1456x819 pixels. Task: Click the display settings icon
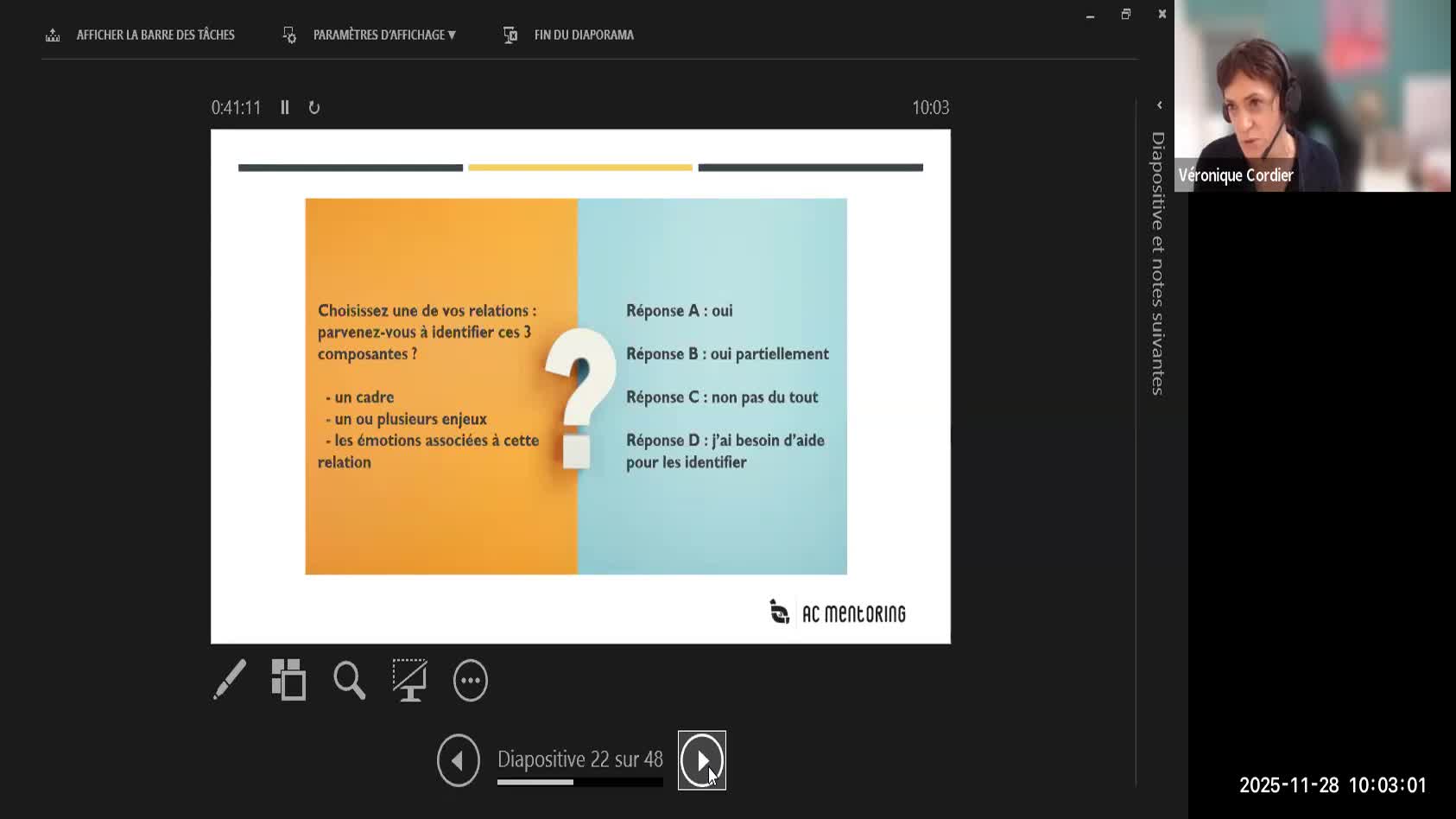click(289, 35)
